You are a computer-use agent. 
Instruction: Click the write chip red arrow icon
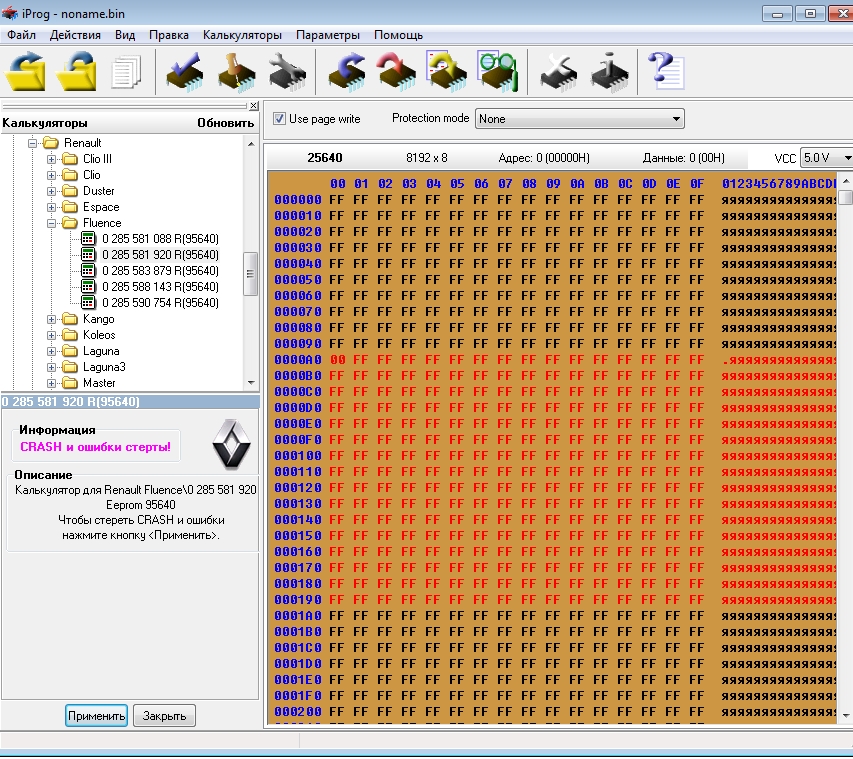396,71
